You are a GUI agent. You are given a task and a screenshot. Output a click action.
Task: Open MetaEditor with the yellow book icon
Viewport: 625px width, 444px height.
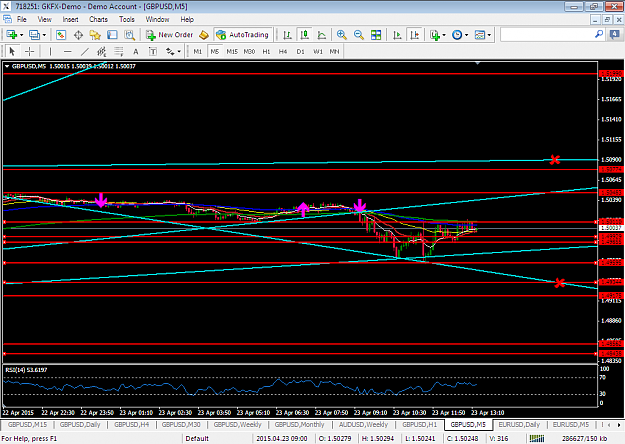(x=204, y=35)
